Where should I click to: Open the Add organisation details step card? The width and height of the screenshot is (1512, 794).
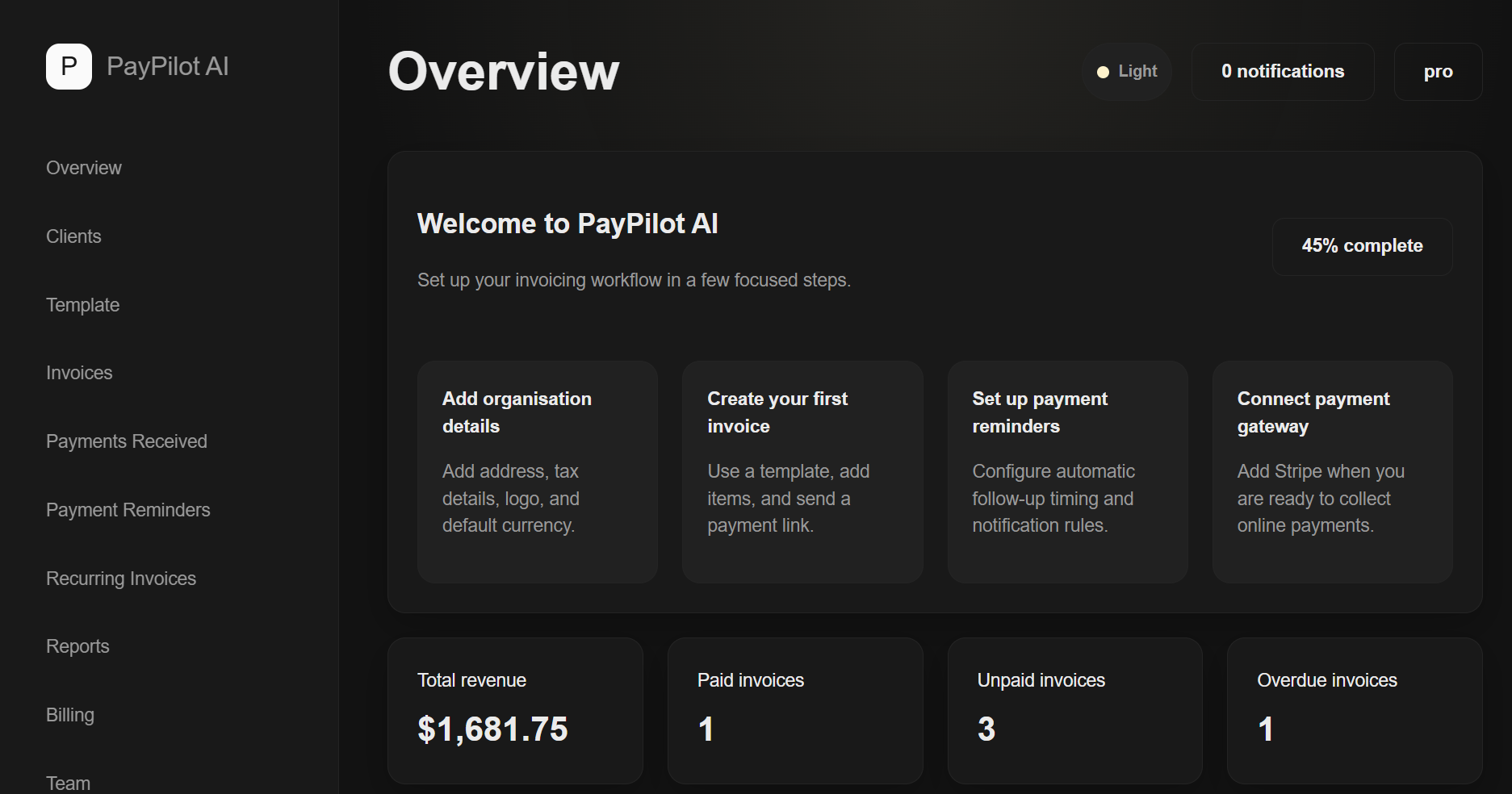[538, 472]
